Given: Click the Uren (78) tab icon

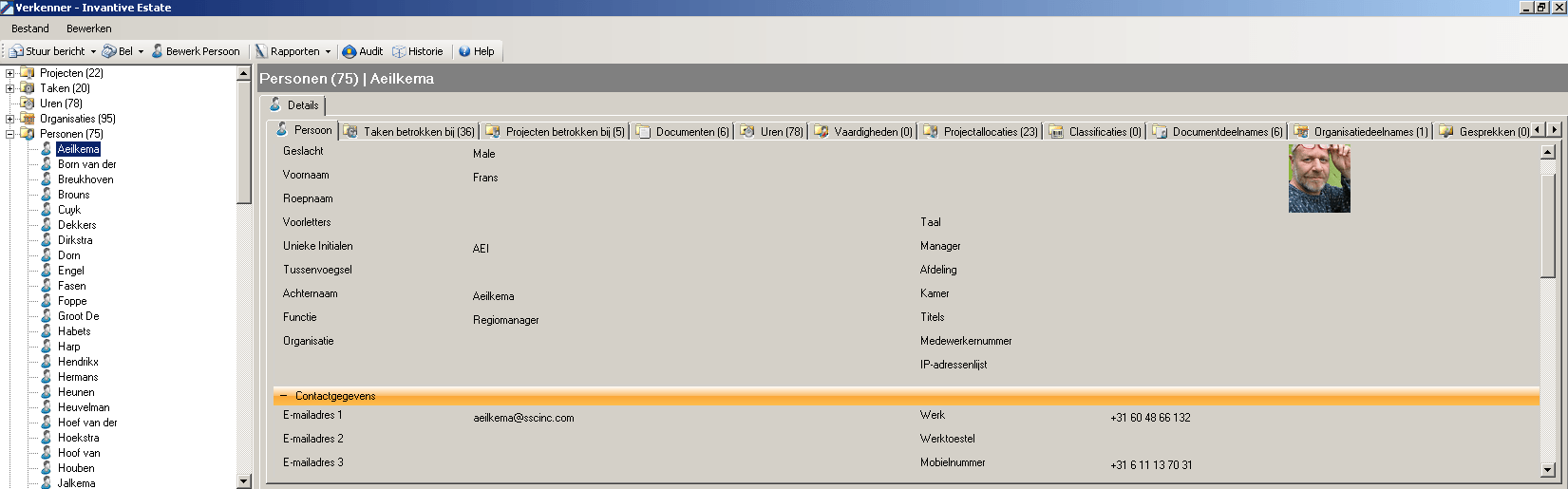Looking at the screenshot, I should point(747,132).
